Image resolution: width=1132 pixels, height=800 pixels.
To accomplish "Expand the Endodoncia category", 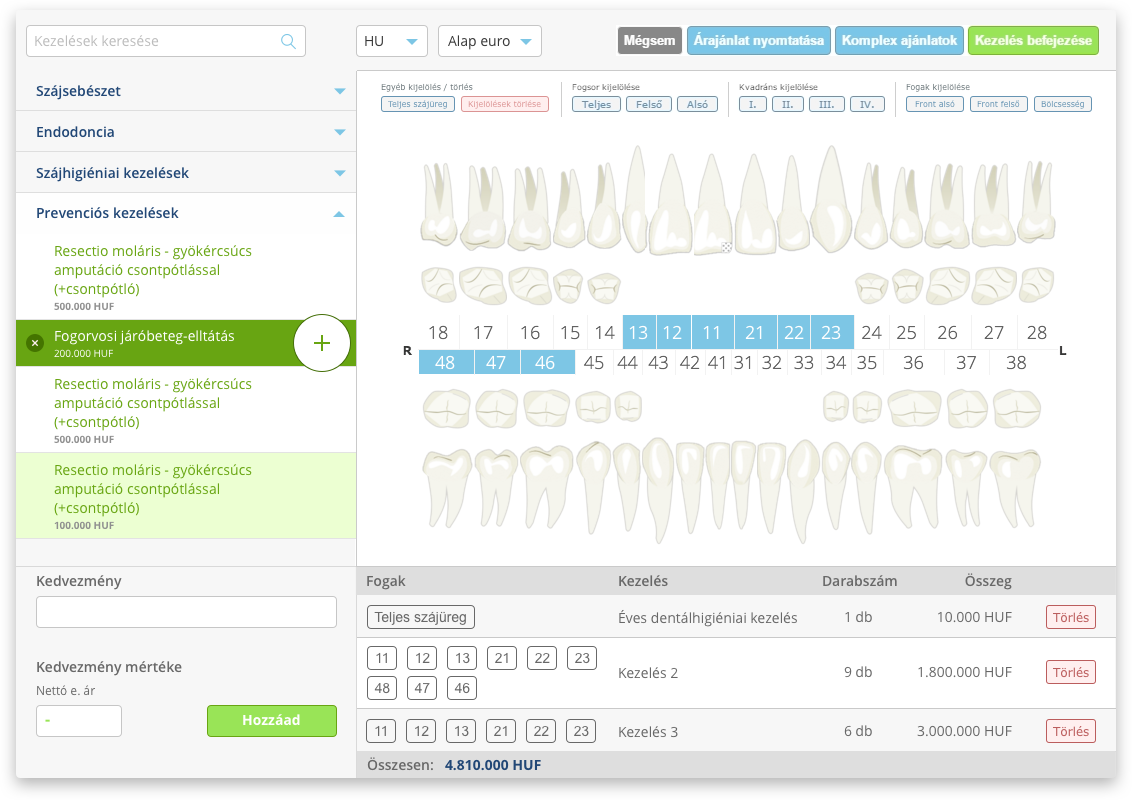I will click(186, 131).
